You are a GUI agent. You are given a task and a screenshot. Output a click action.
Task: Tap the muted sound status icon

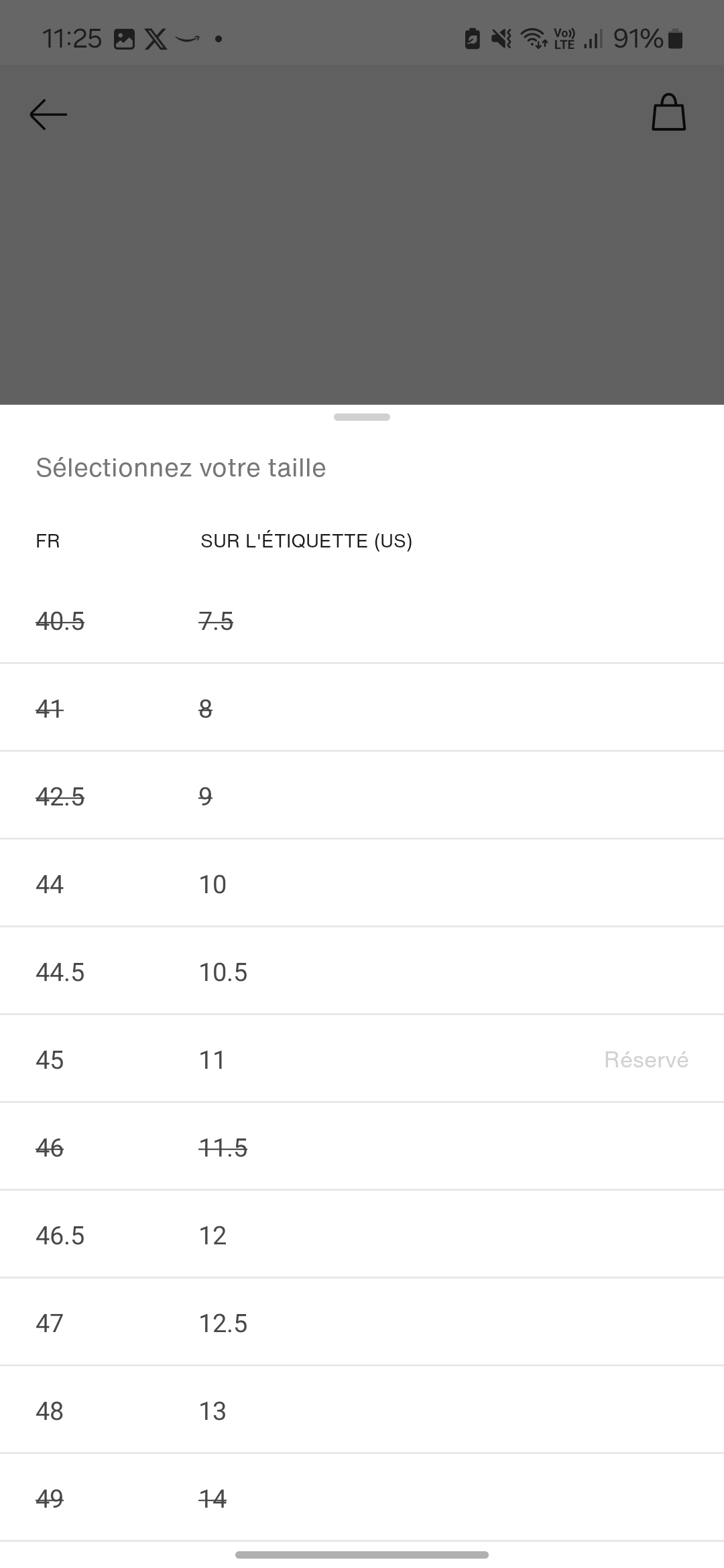(501, 39)
